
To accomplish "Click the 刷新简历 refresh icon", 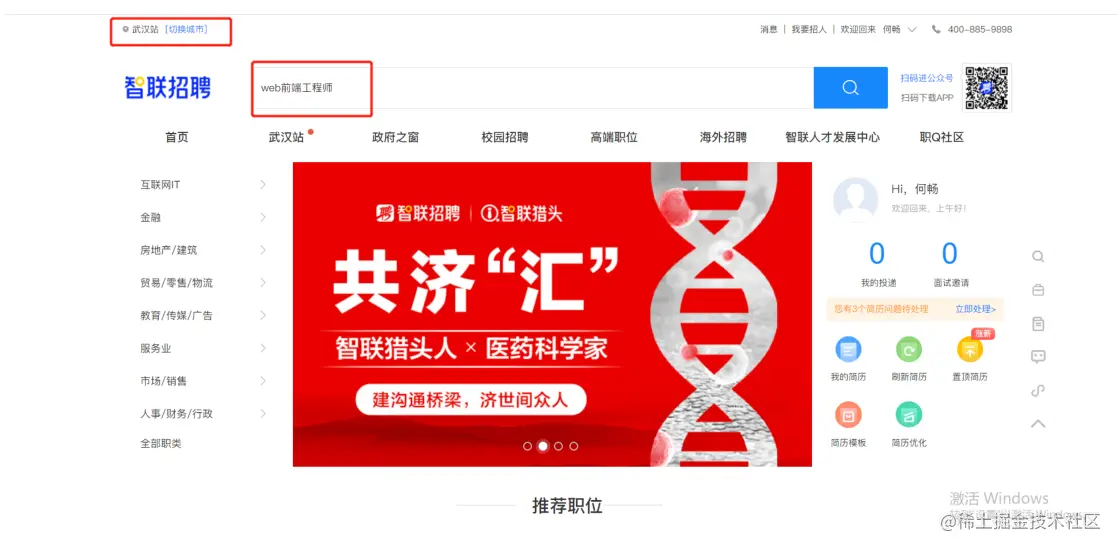I will 908,349.
